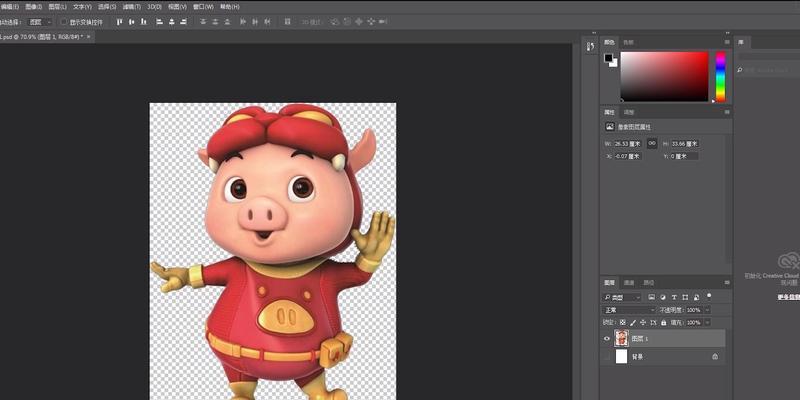Click the align right edges icon
Screen dimensions: 800x400
(x=184, y=22)
